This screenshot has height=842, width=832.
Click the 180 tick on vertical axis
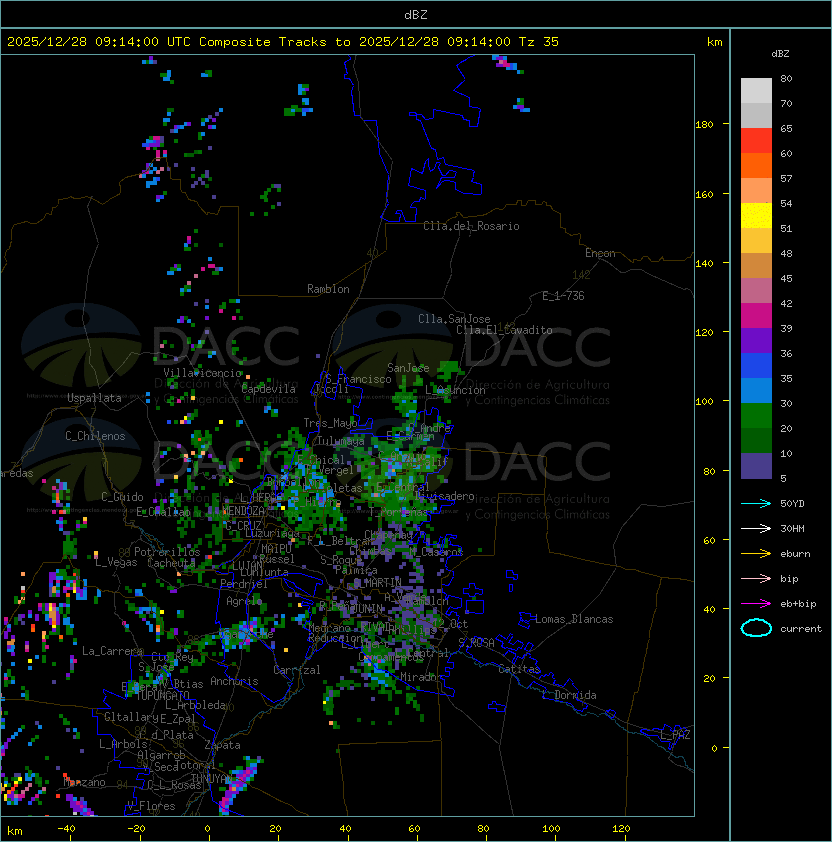[704, 125]
